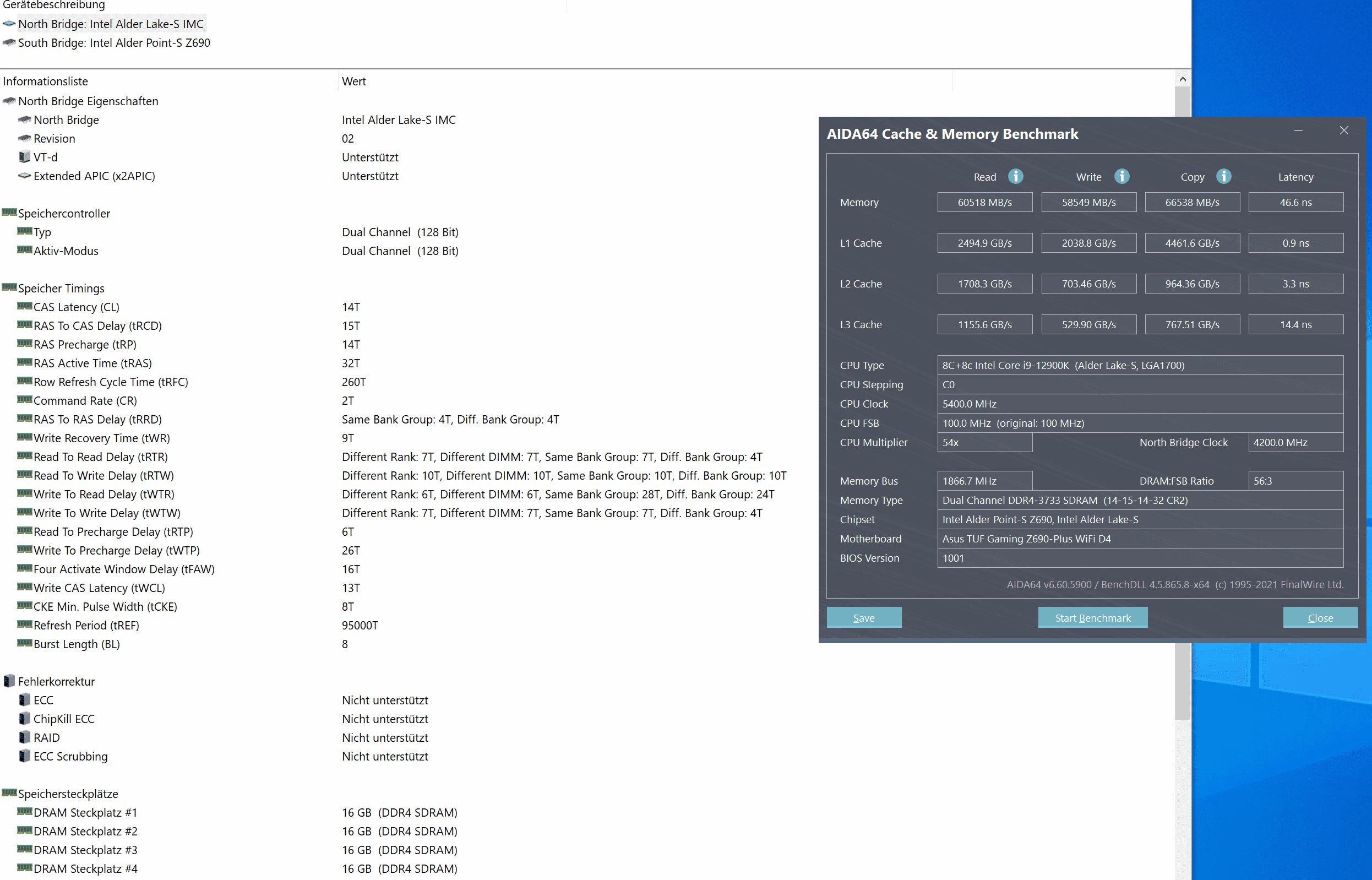Image resolution: width=1372 pixels, height=880 pixels.
Task: Click the South Bridge device chip icon
Action: coord(9,43)
